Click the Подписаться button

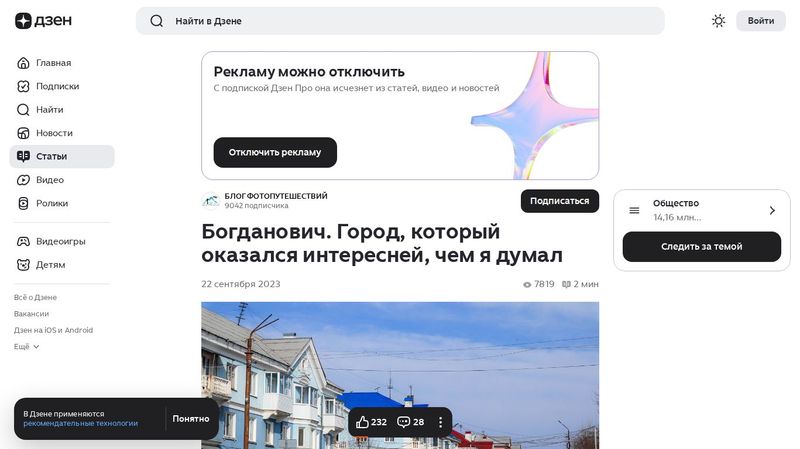pyautogui.click(x=560, y=201)
